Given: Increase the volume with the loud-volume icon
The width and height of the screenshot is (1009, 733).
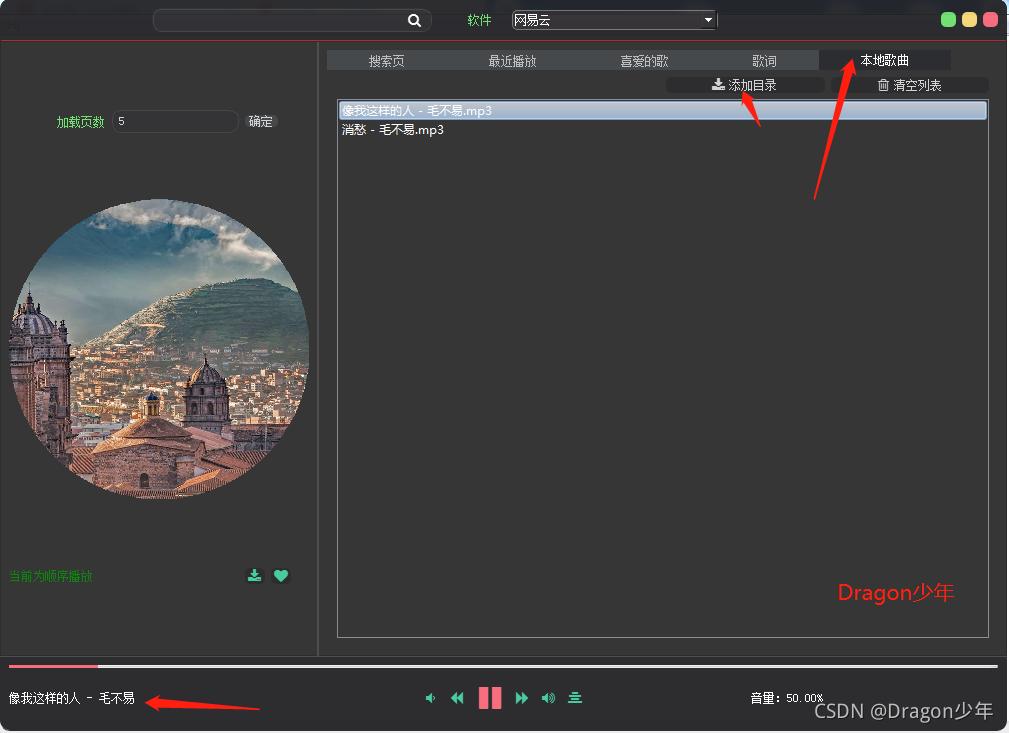Looking at the screenshot, I should pos(548,697).
